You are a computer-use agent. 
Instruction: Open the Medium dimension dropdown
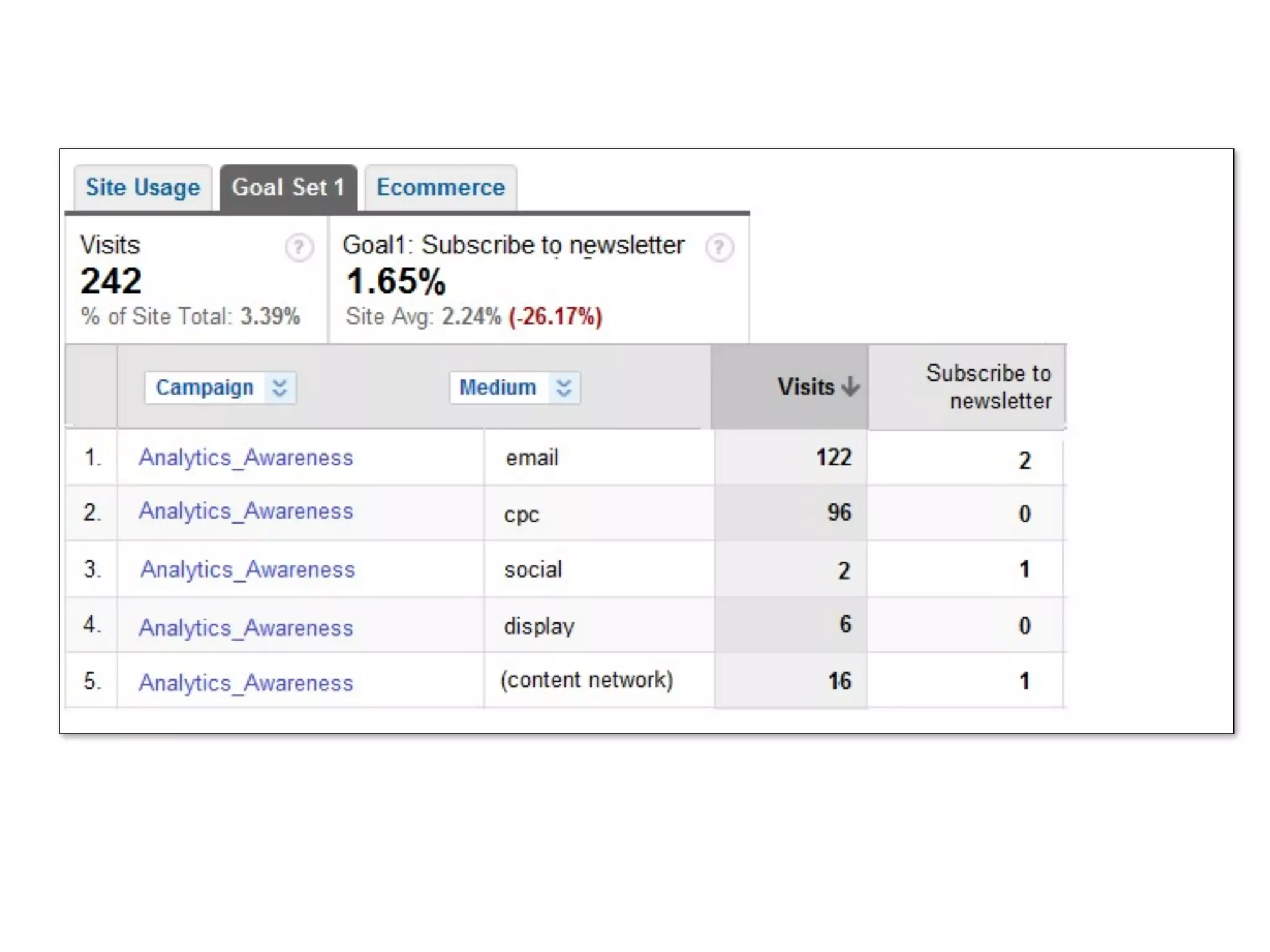point(497,388)
